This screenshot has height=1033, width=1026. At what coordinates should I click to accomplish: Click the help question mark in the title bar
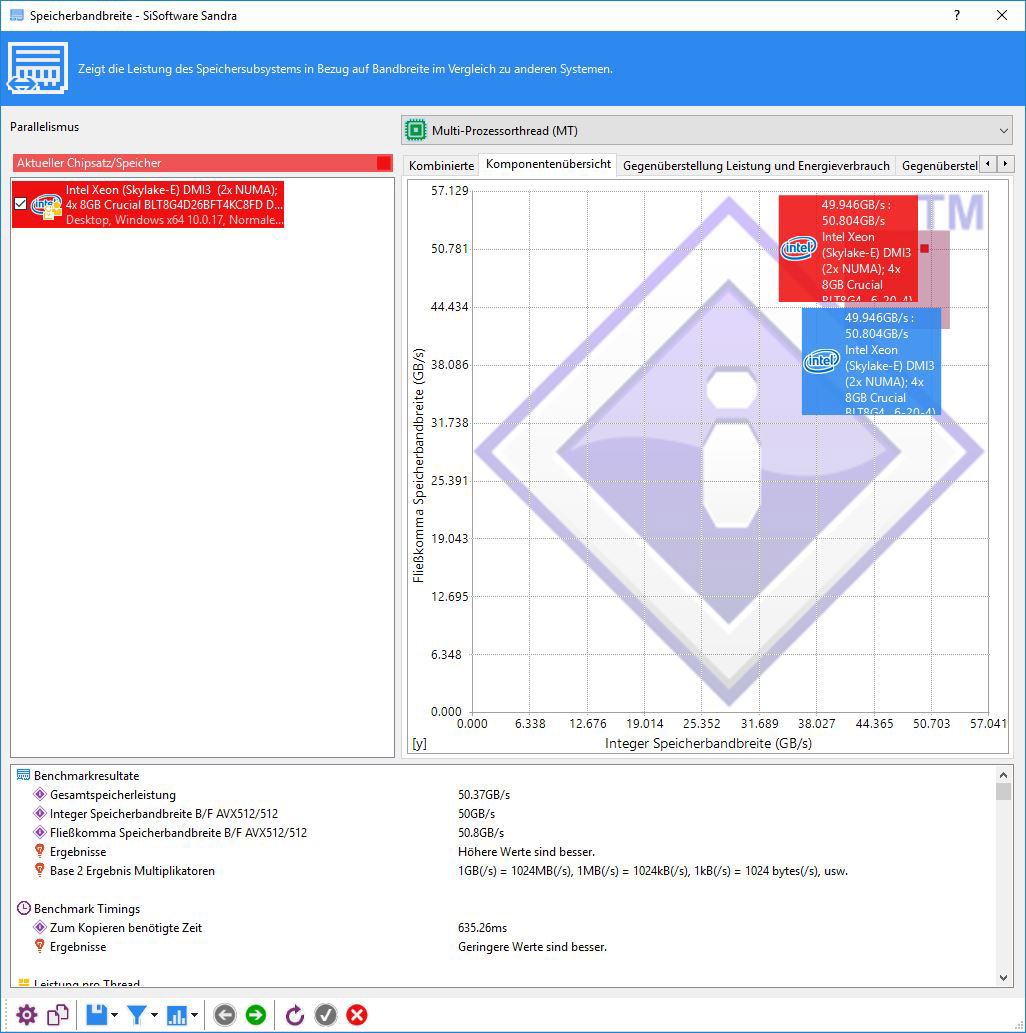pyautogui.click(x=957, y=15)
